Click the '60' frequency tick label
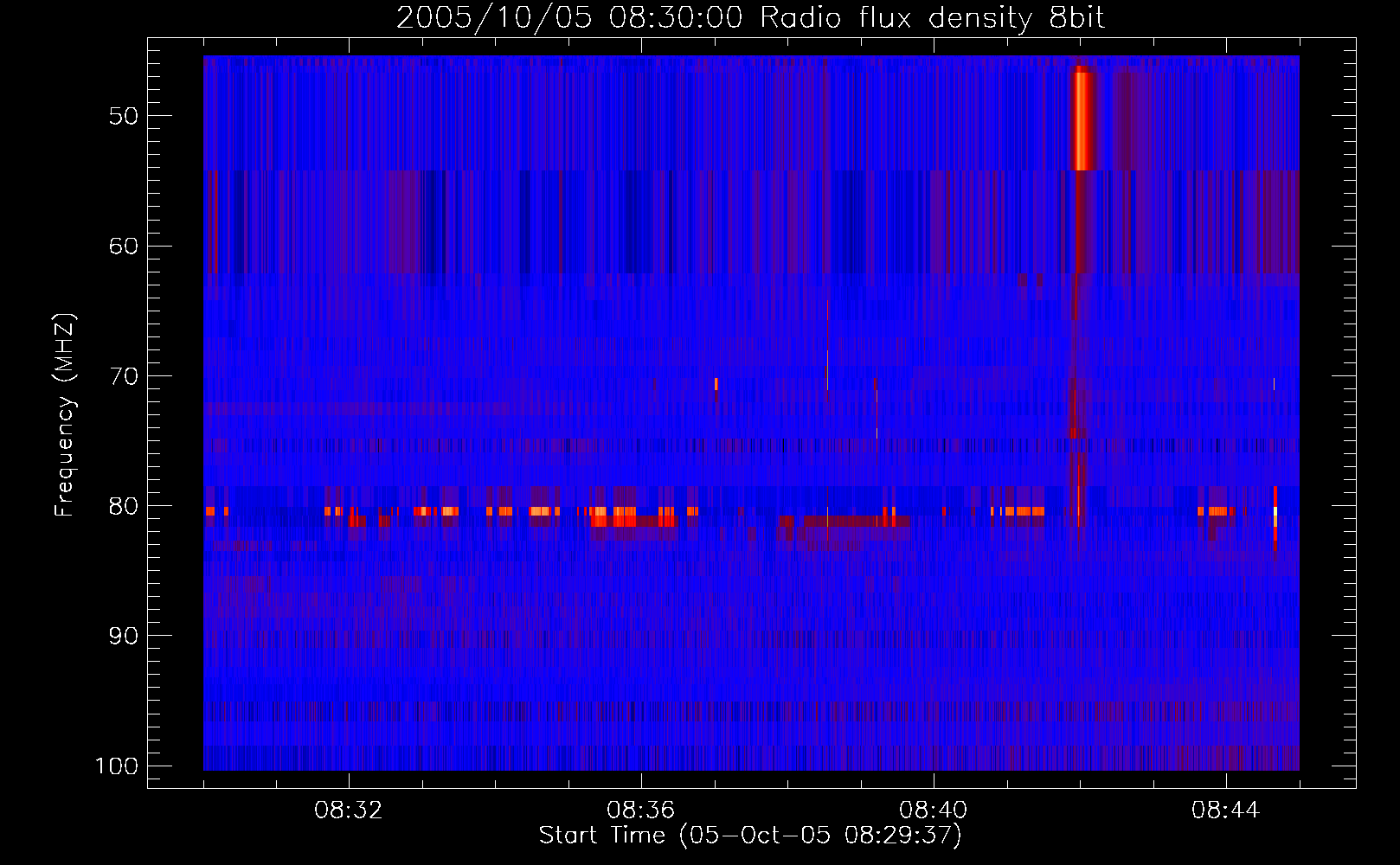 pyautogui.click(x=124, y=246)
